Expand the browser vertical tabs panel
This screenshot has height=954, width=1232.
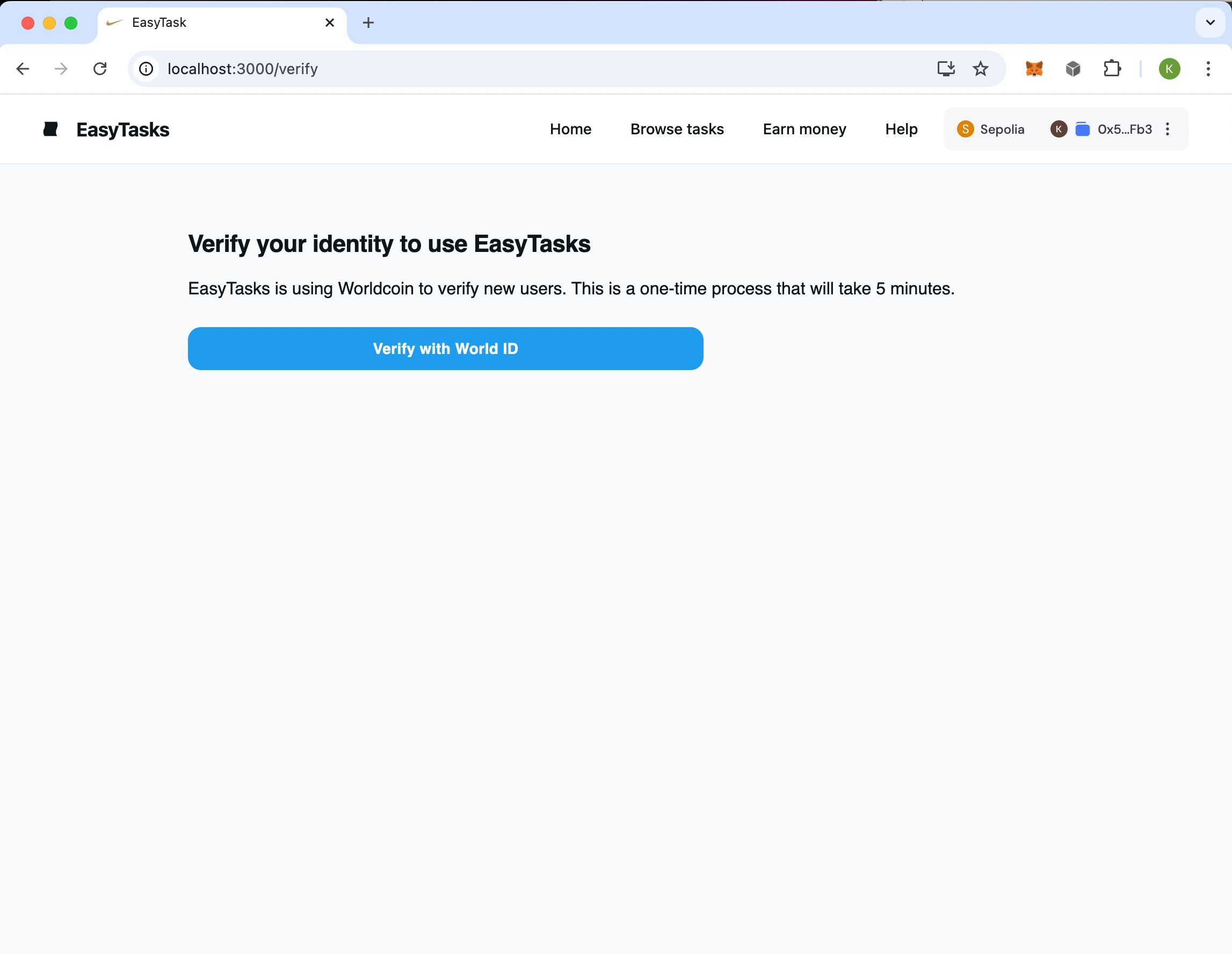click(x=1209, y=22)
